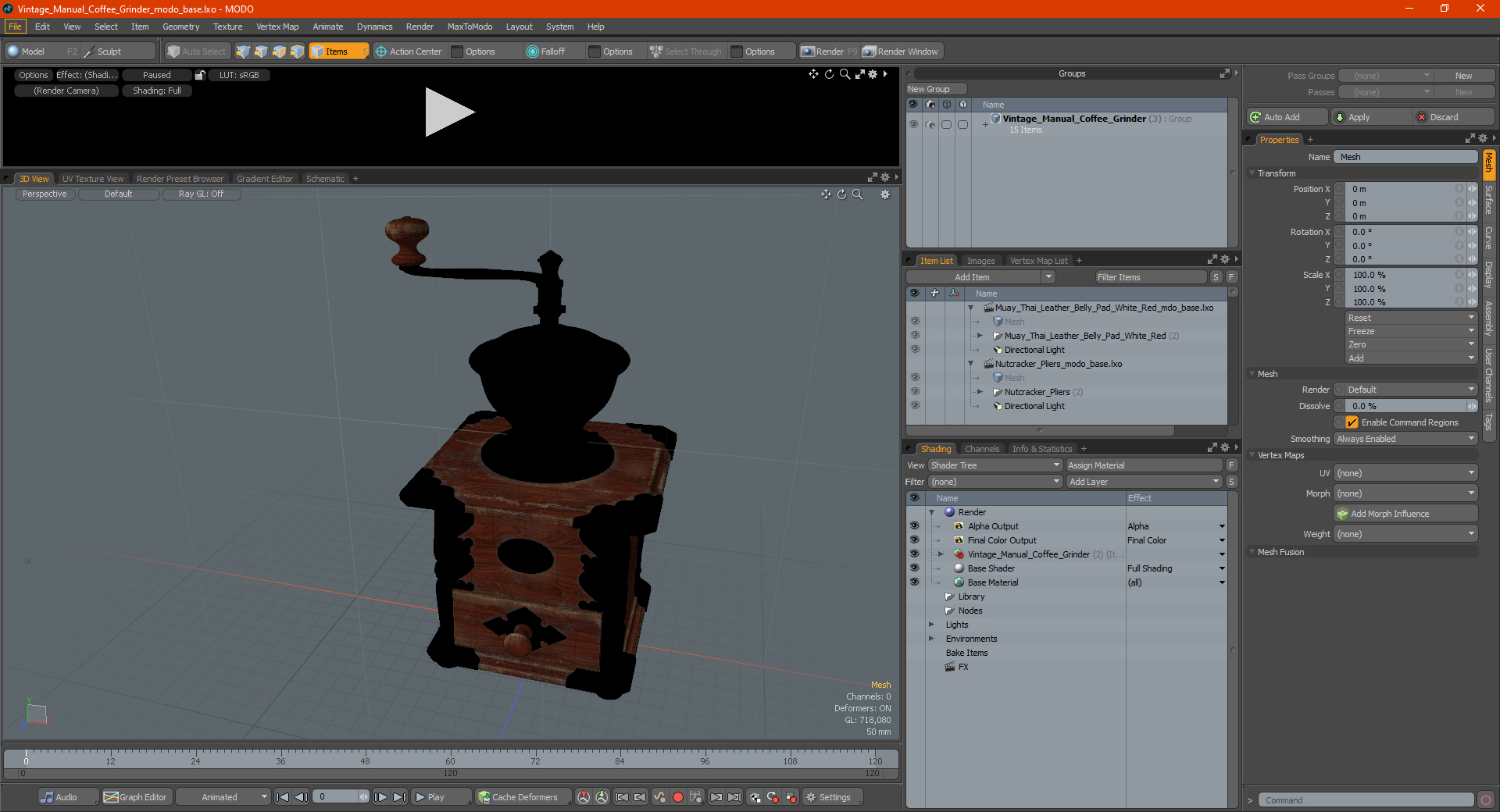This screenshot has height=812, width=1500.
Task: Click preview pan/move icon
Action: 813,74
